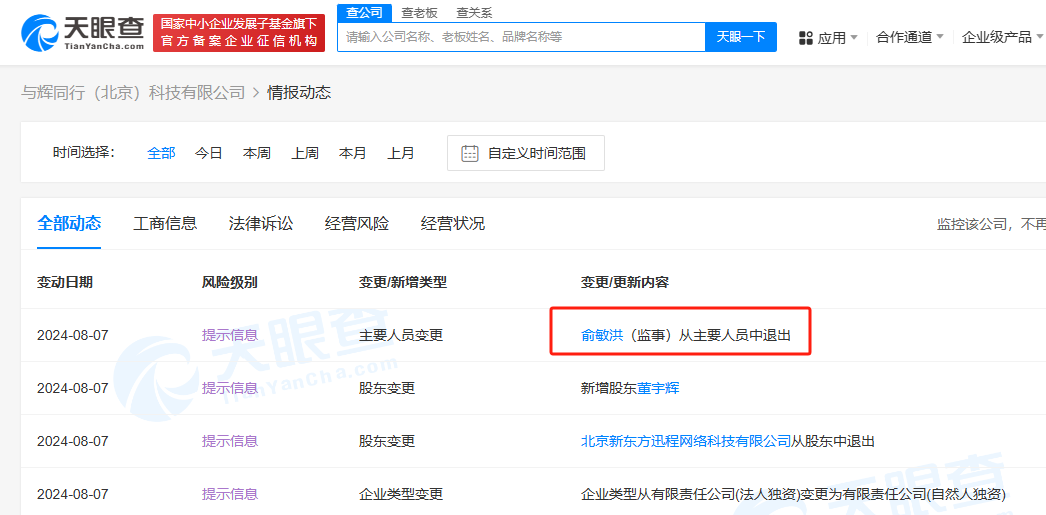Filter time by 今日
Image resolution: width=1046 pixels, height=515 pixels.
coord(208,153)
